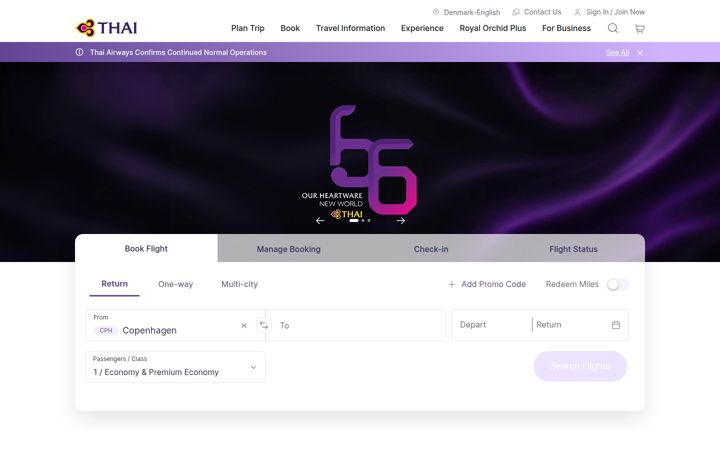
Task: Click the From field showing Copenhagen
Action: pos(175,325)
